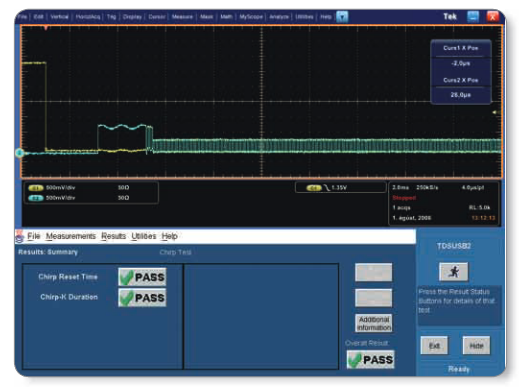Image resolution: width=519 pixels, height=387 pixels.
Task: Open the Trig menu
Action: 111,17
